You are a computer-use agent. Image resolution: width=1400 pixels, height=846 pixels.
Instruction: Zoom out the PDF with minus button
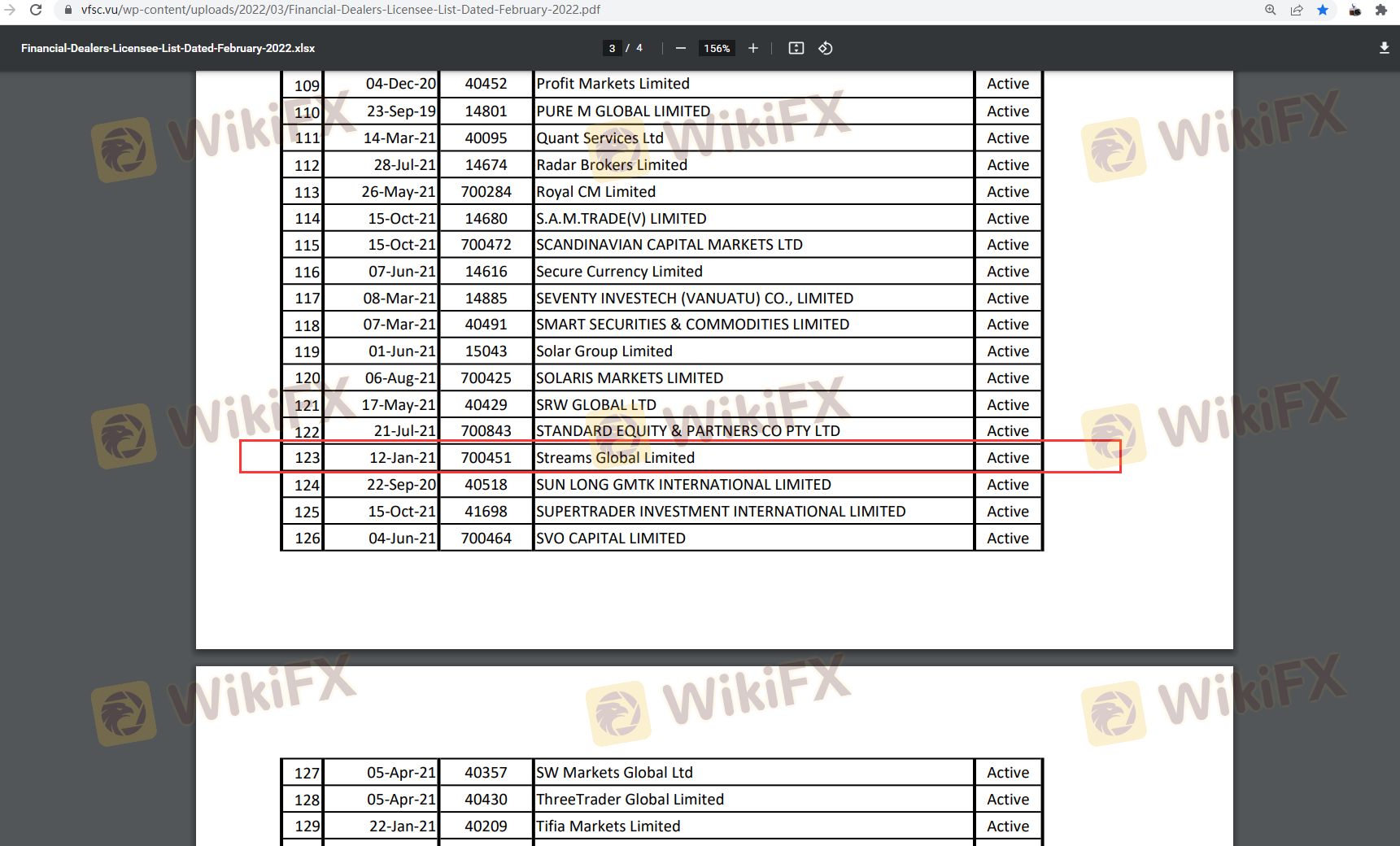[x=680, y=48]
